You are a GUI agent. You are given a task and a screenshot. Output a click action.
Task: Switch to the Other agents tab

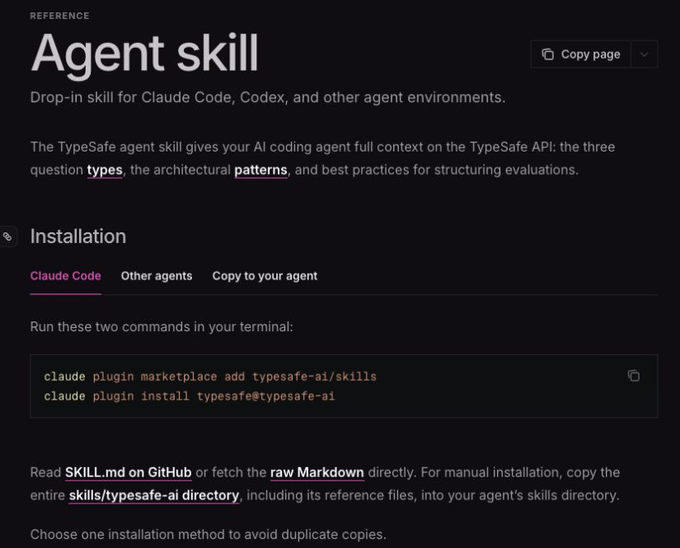157,276
